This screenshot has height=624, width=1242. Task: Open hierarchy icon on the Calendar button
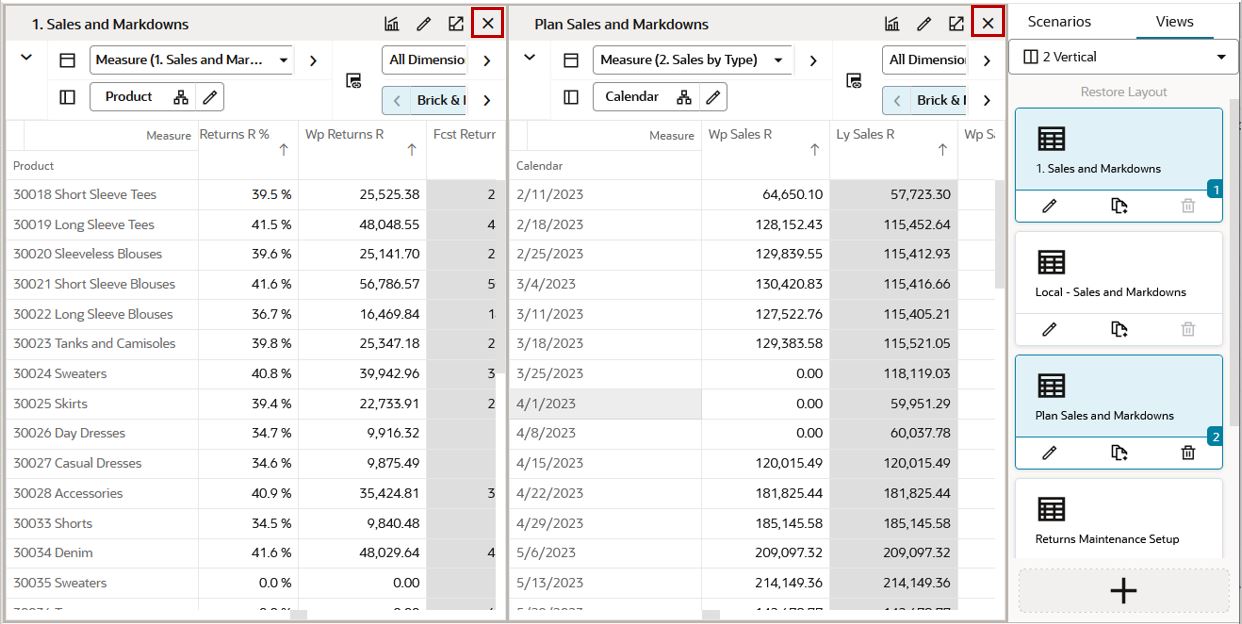[684, 97]
